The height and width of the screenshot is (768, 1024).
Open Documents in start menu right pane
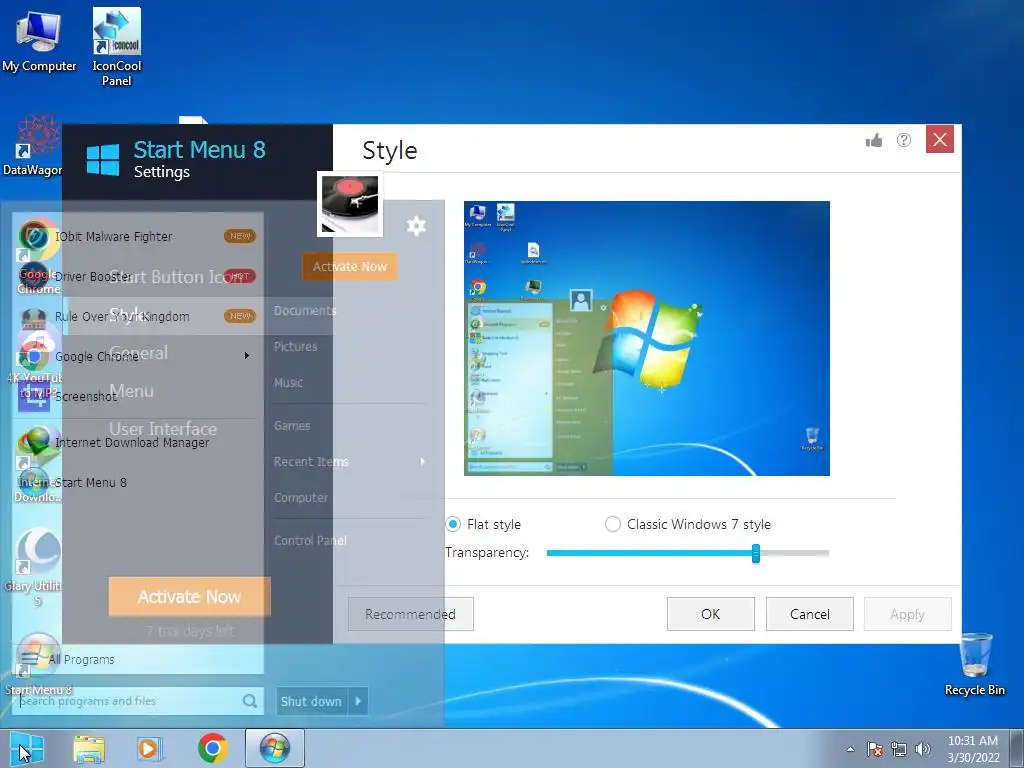(x=305, y=311)
